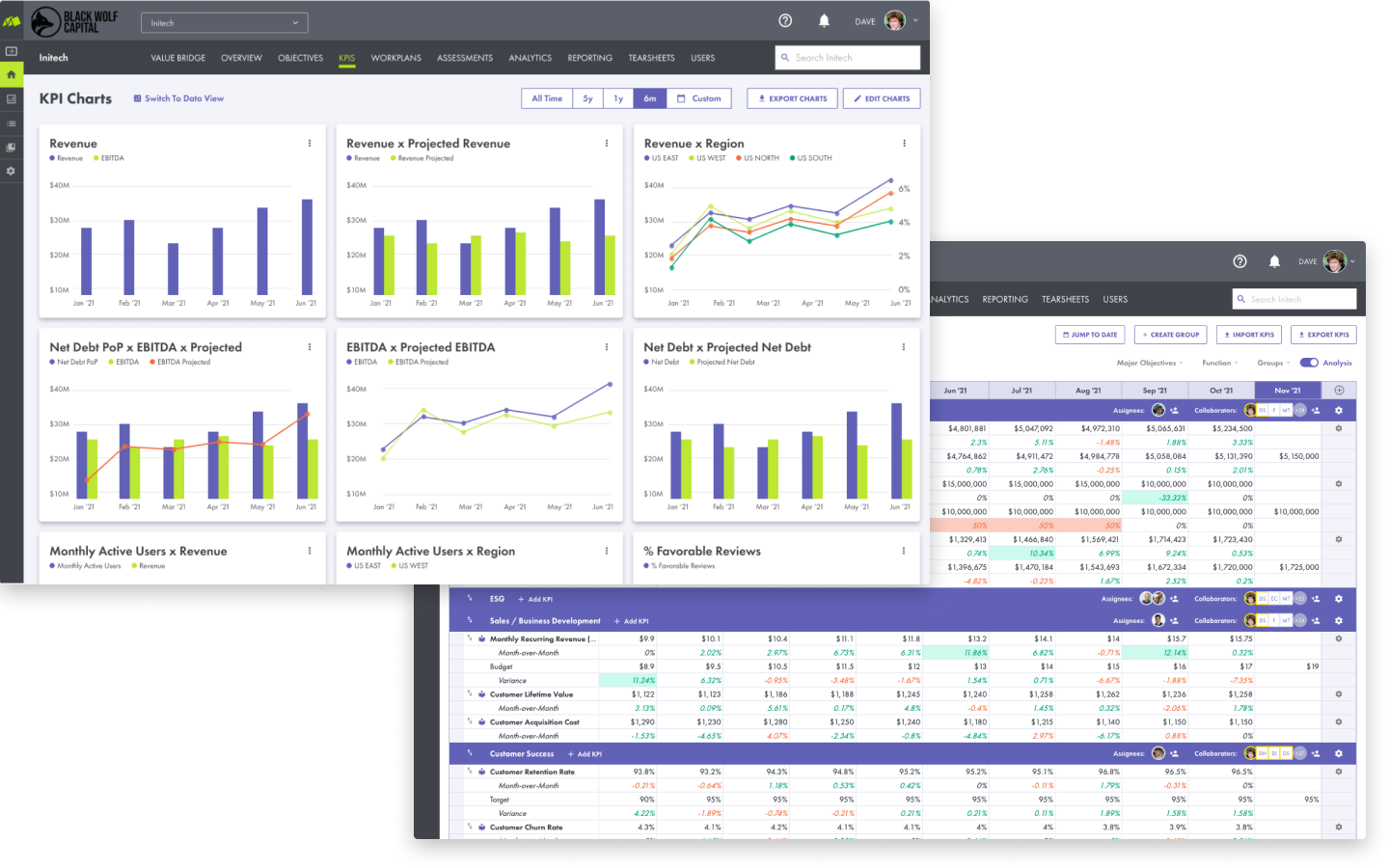This screenshot has width=1389, height=868.
Task: Open the chart report icon in sidebar
Action: click(11, 98)
